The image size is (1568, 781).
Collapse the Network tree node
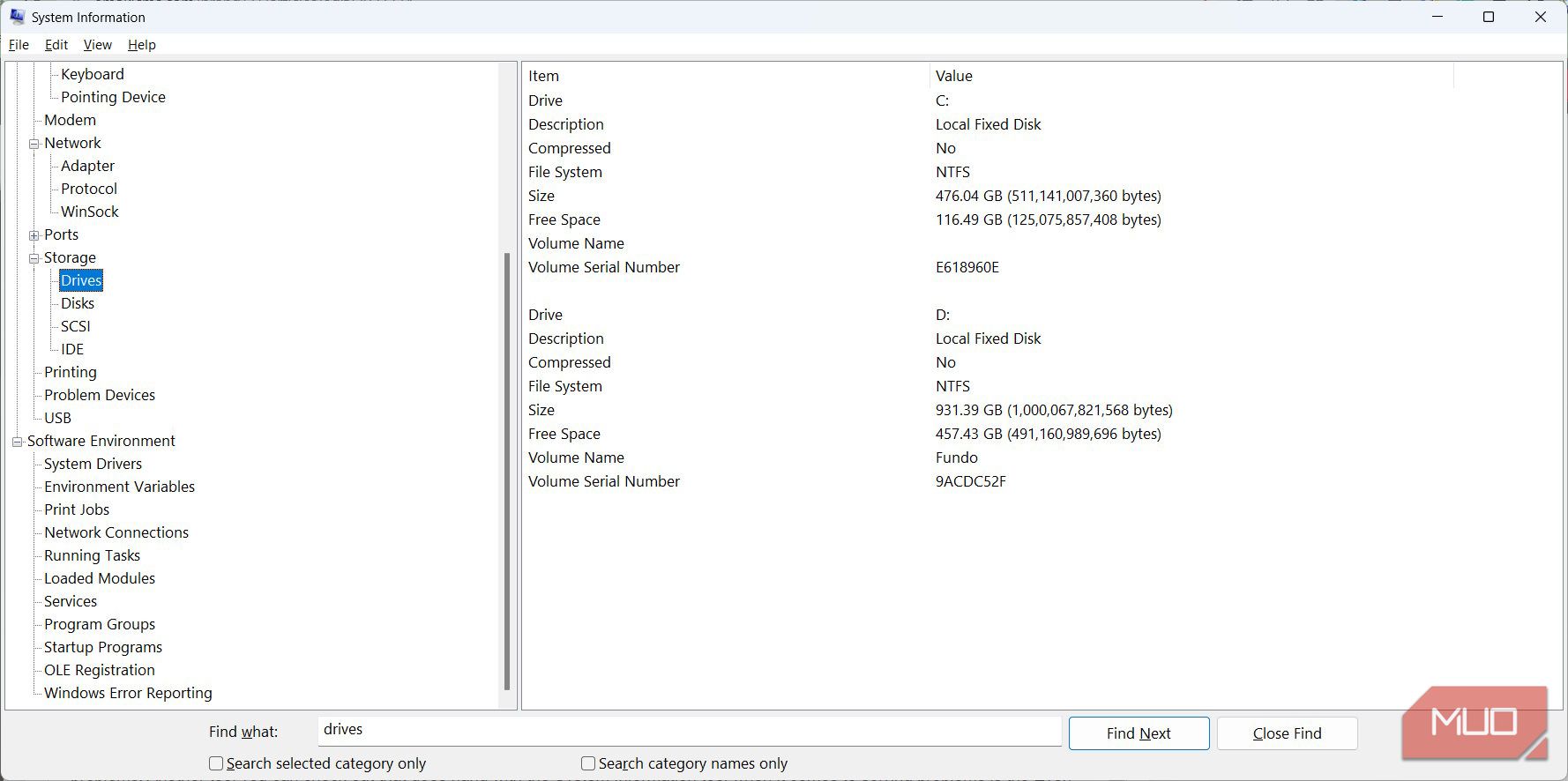(x=34, y=144)
